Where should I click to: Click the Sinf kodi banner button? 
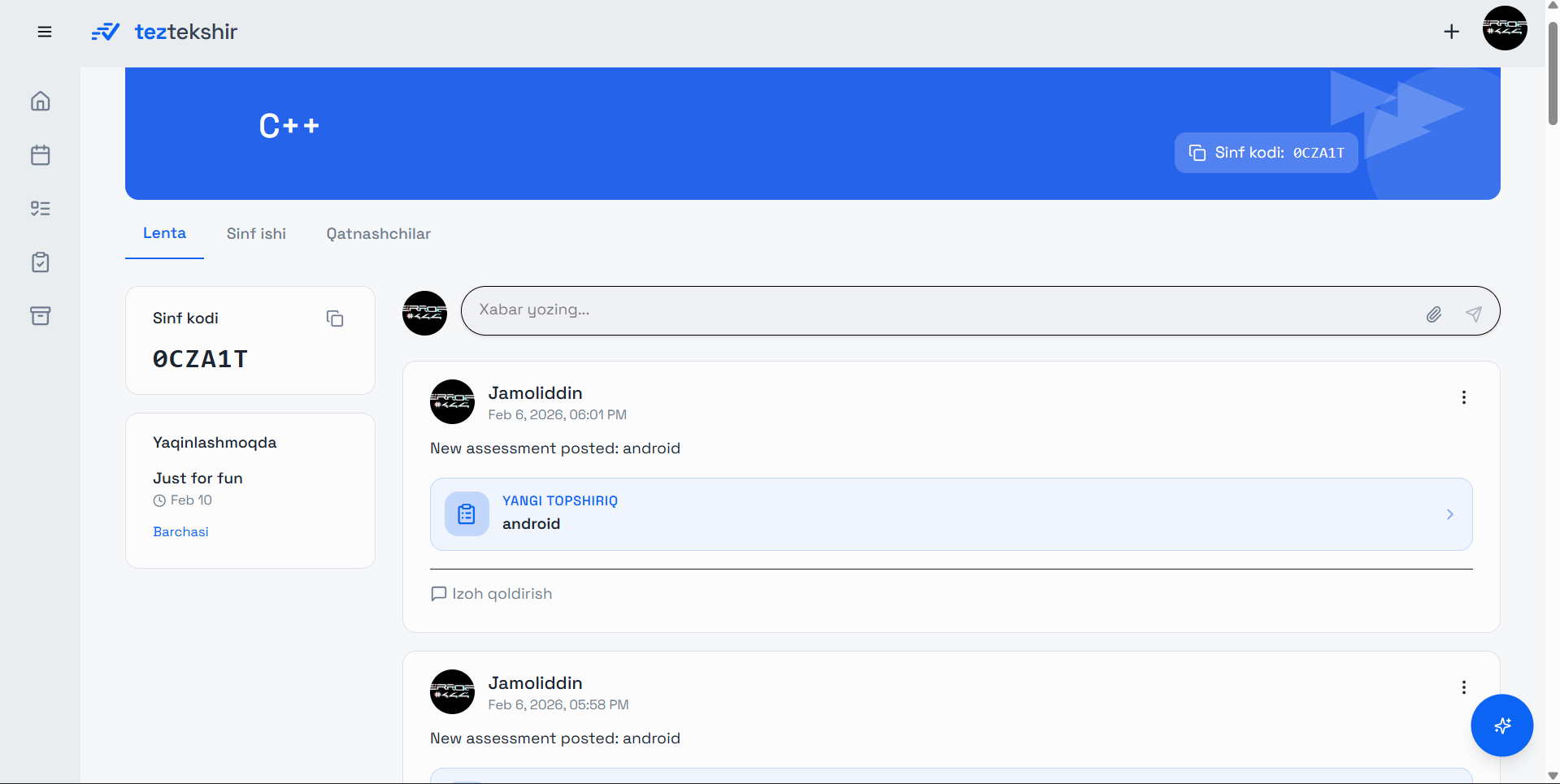(1266, 153)
